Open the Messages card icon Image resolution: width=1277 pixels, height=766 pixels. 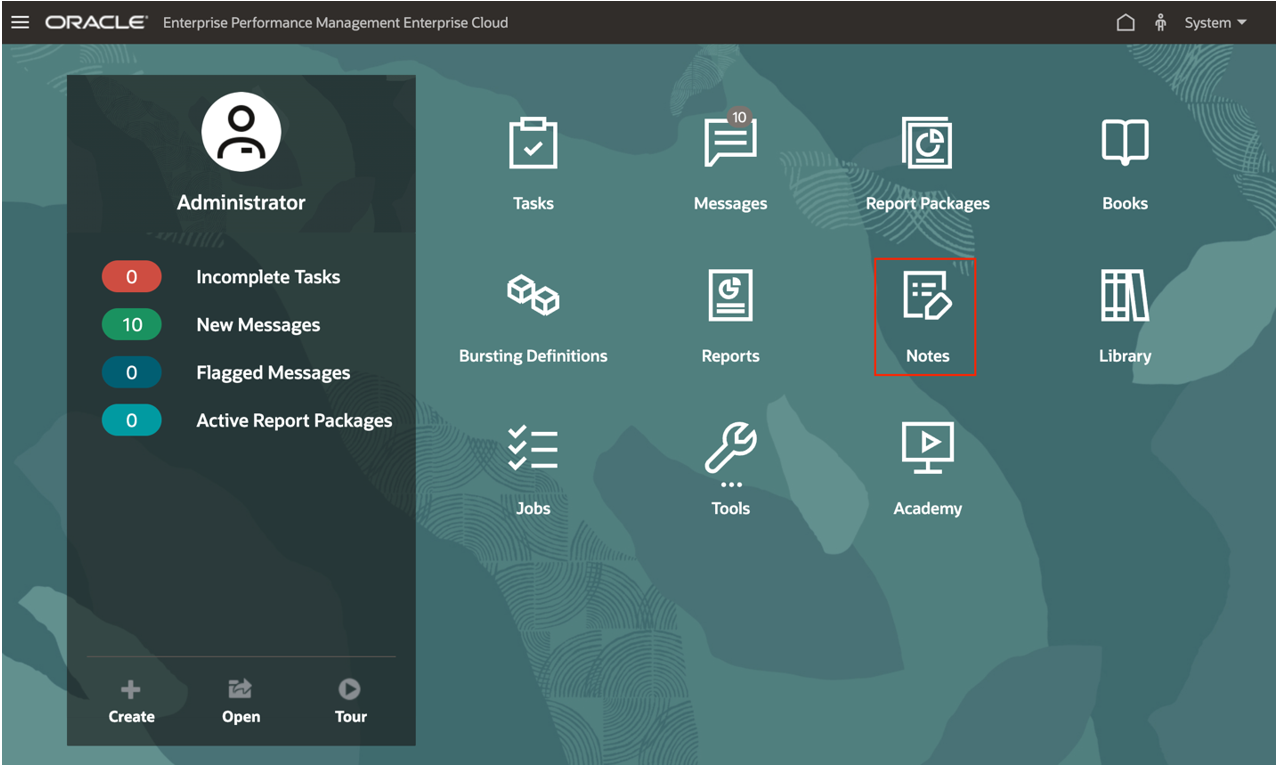[x=730, y=143]
